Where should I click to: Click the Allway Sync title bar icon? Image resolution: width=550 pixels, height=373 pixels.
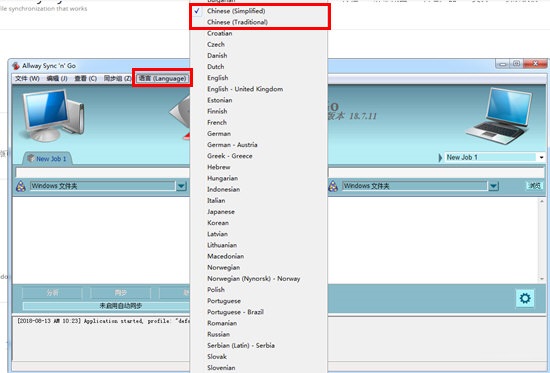[x=16, y=66]
